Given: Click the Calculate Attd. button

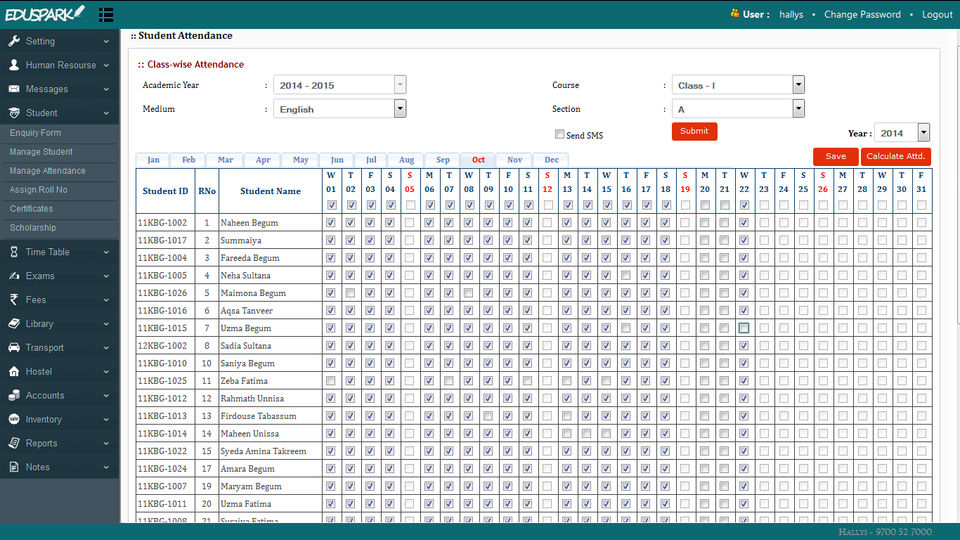Looking at the screenshot, I should point(895,156).
